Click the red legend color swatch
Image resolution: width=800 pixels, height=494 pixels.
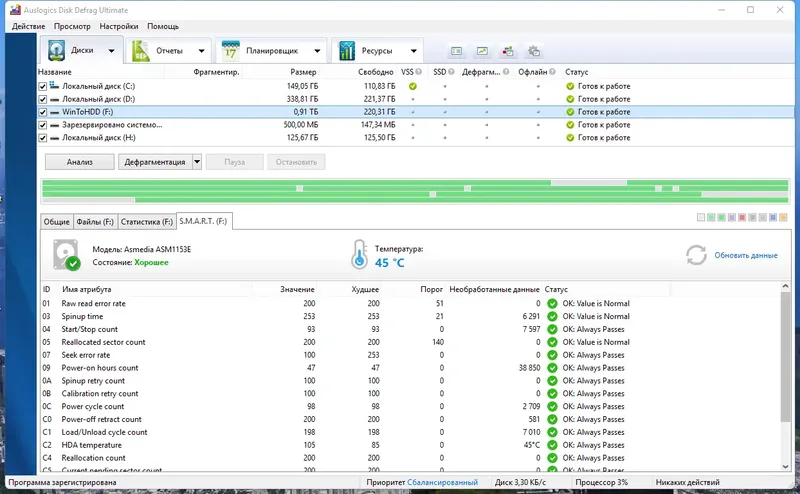[x=742, y=218]
